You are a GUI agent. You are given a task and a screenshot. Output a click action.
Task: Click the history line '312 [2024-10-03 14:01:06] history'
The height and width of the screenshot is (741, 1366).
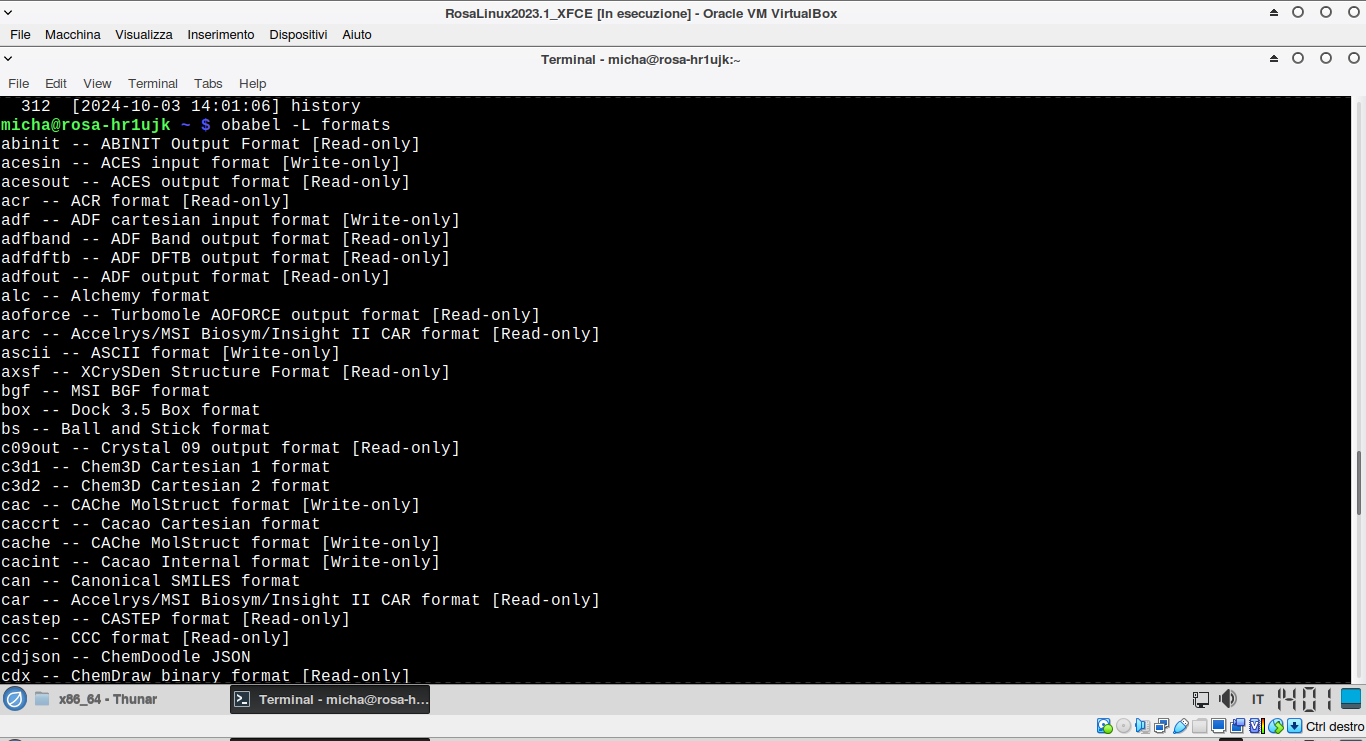190,106
